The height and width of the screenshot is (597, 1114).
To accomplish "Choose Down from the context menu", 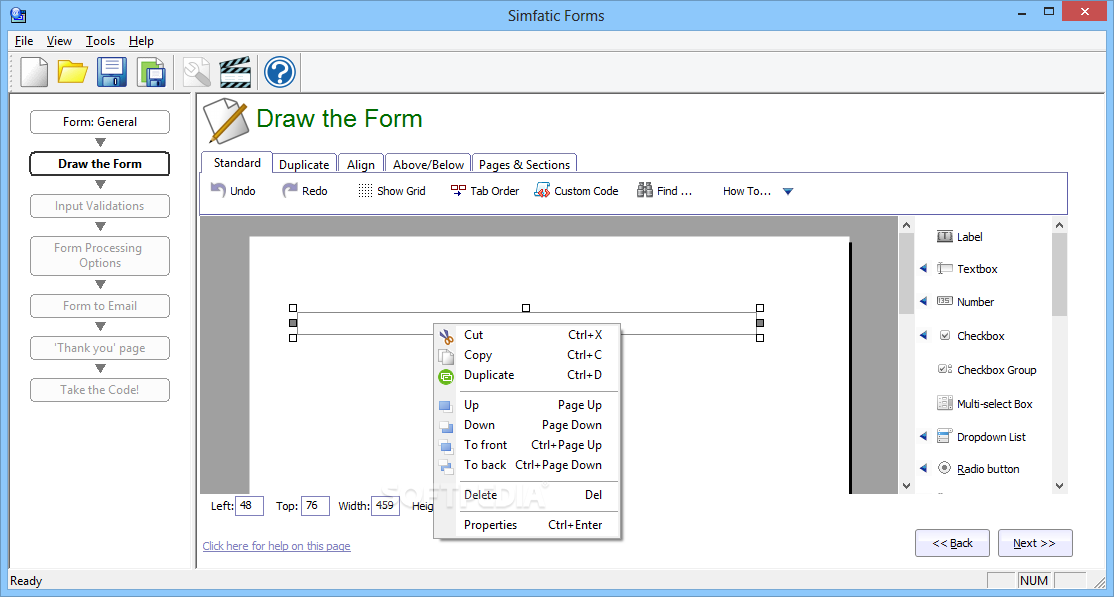I will tap(527, 424).
